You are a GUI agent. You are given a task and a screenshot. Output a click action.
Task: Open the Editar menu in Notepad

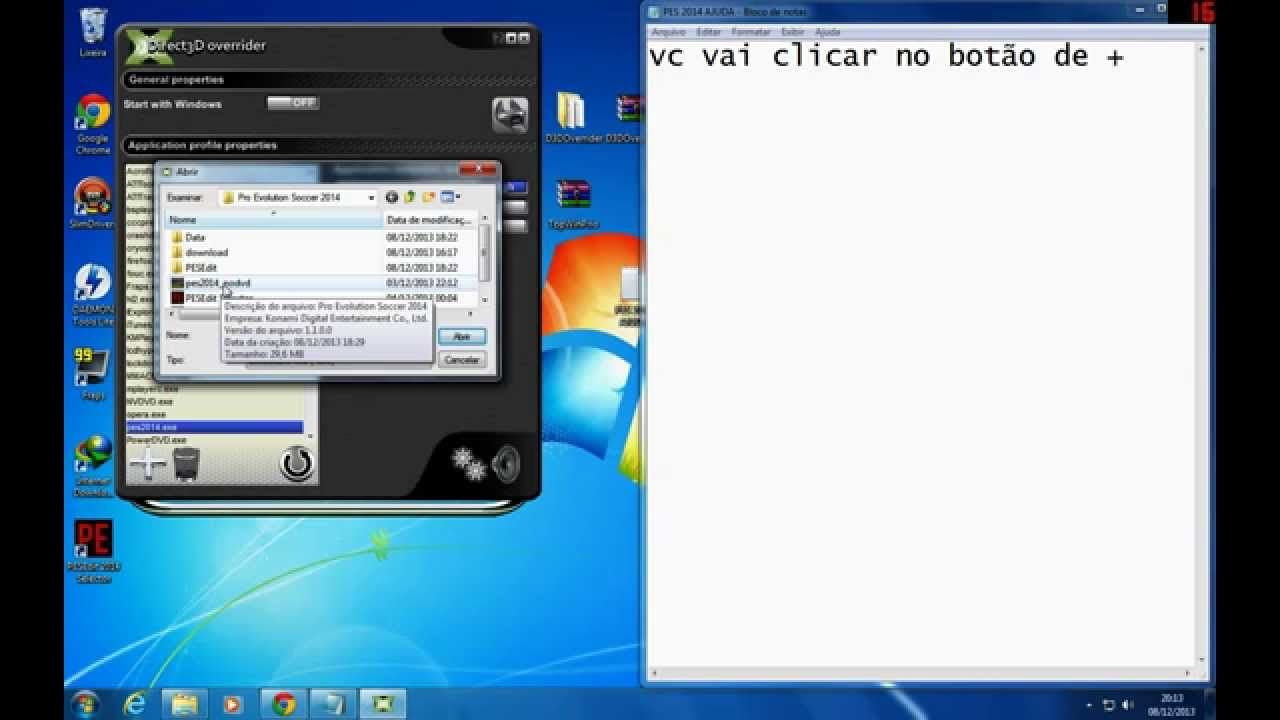708,32
